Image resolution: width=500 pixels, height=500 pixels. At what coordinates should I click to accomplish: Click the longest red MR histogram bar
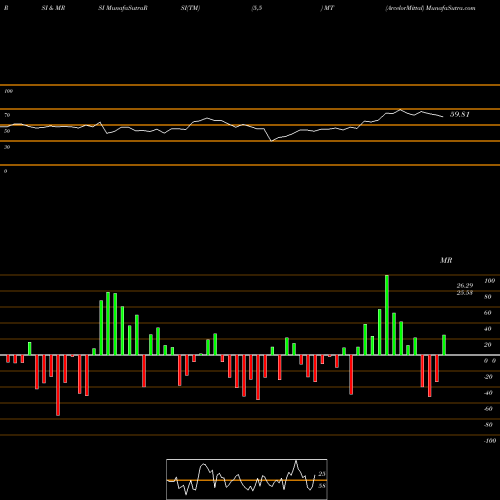58,385
